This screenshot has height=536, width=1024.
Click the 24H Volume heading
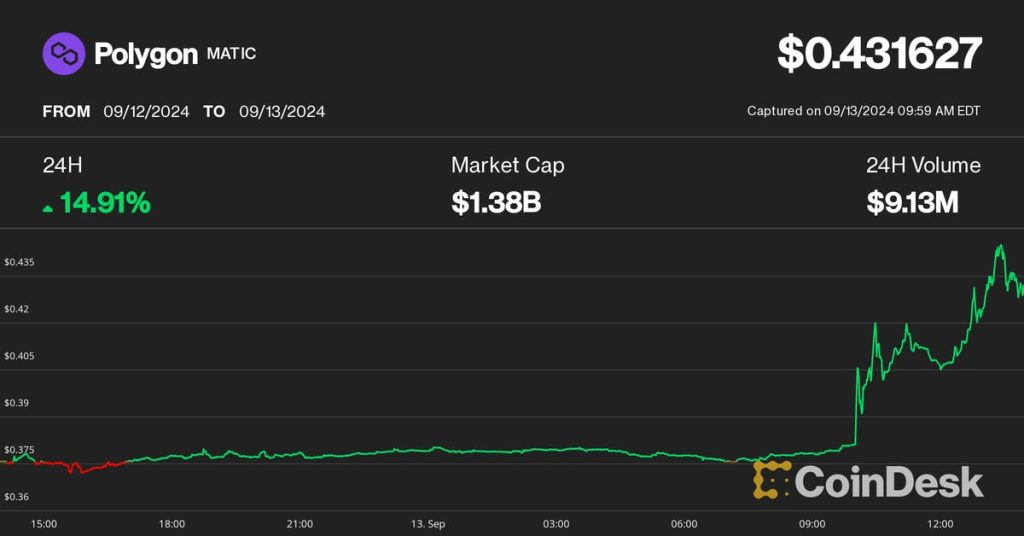tap(923, 166)
